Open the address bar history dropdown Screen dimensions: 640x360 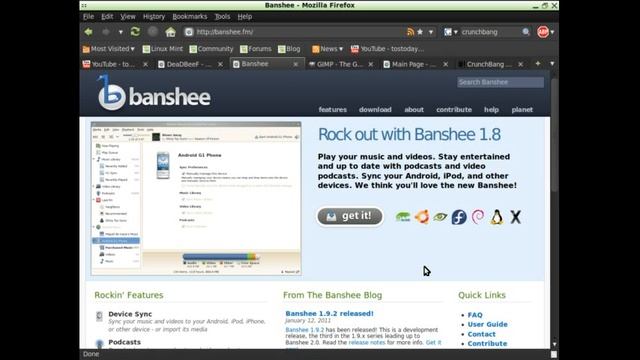pyautogui.click(x=431, y=32)
